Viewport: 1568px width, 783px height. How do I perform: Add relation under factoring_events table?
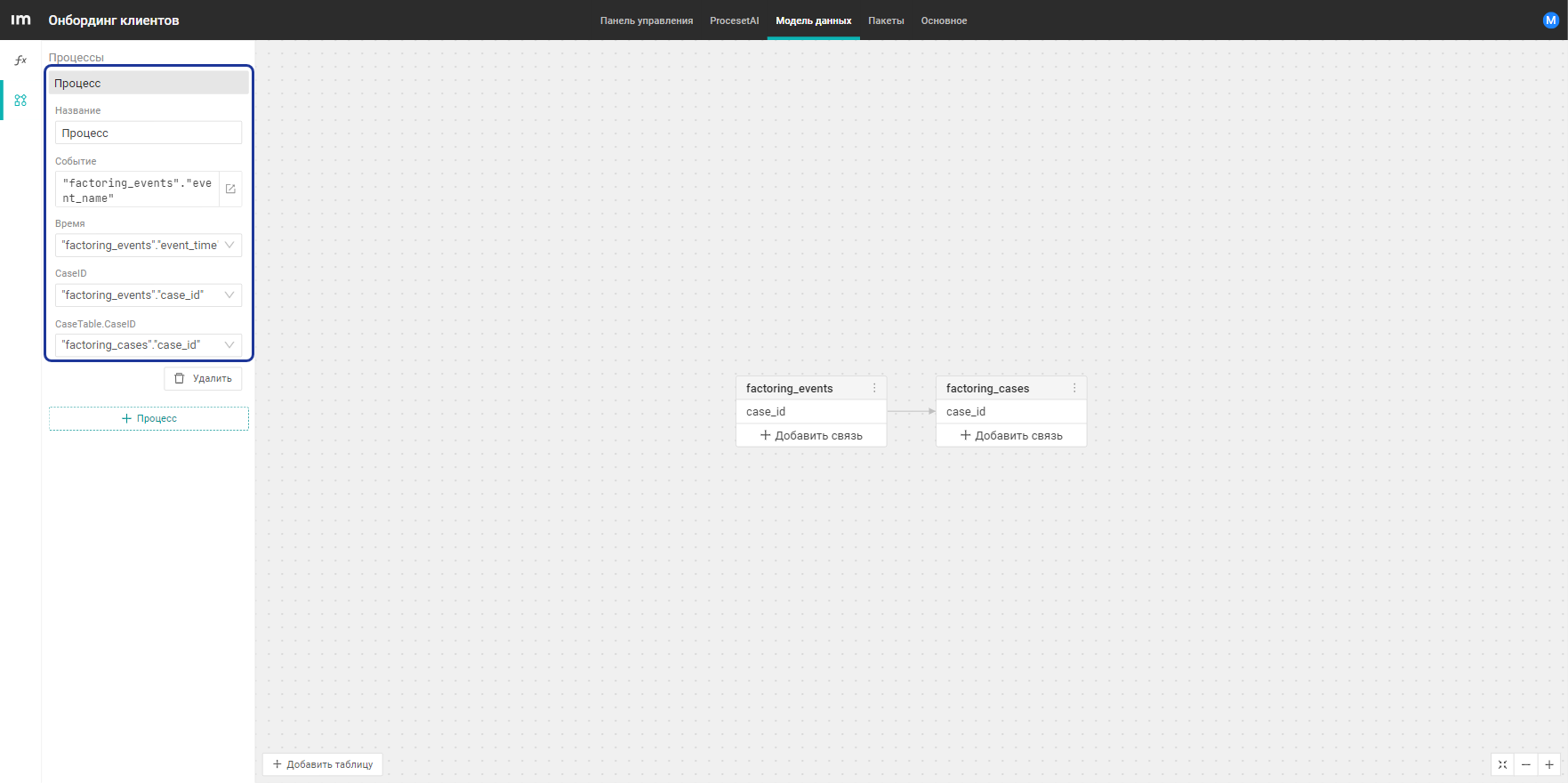811,435
